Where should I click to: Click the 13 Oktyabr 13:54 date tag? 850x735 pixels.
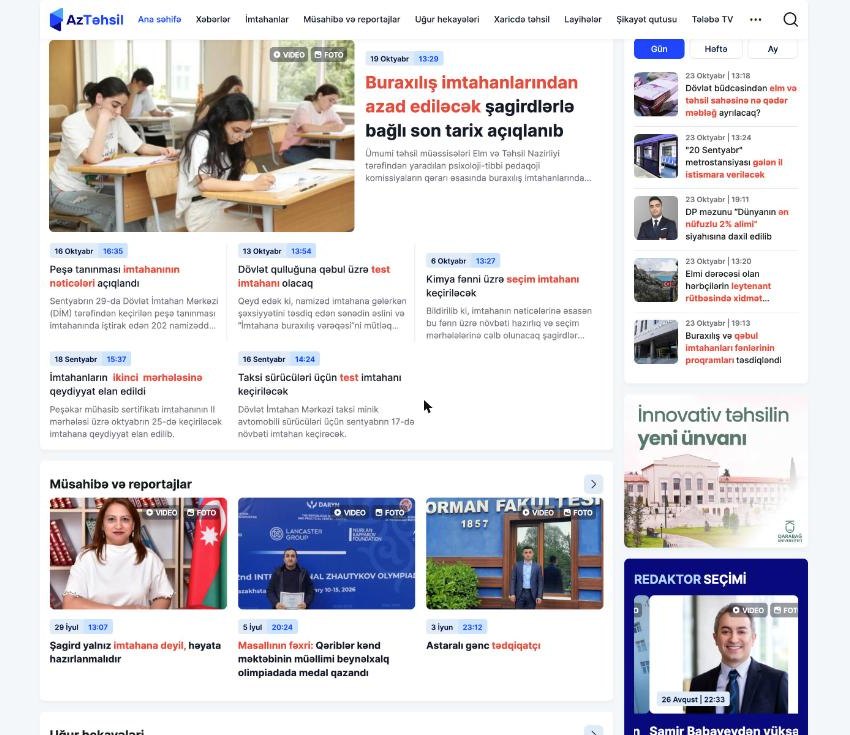pyautogui.click(x=277, y=251)
